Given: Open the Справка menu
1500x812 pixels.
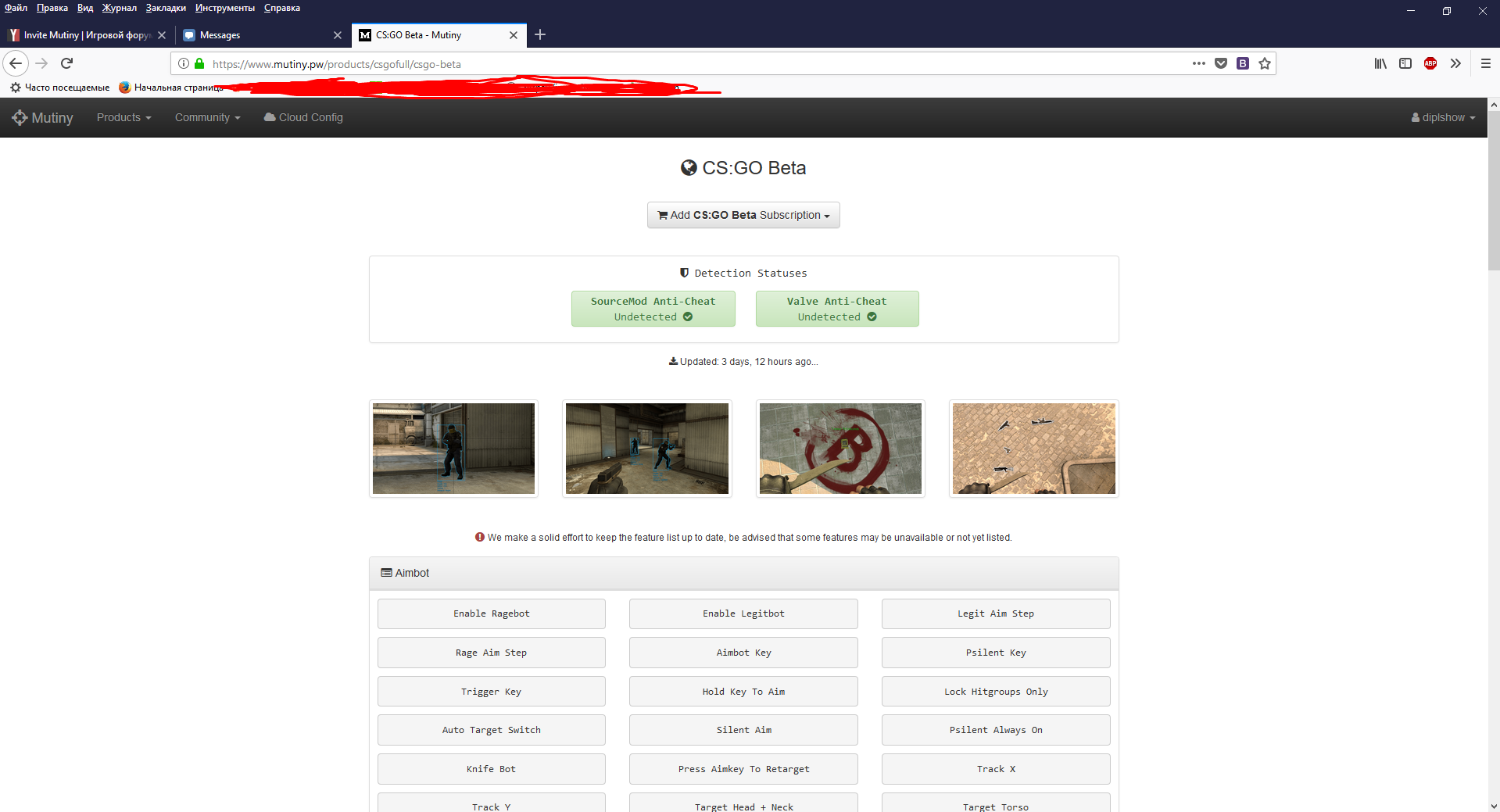Looking at the screenshot, I should coord(282,8).
